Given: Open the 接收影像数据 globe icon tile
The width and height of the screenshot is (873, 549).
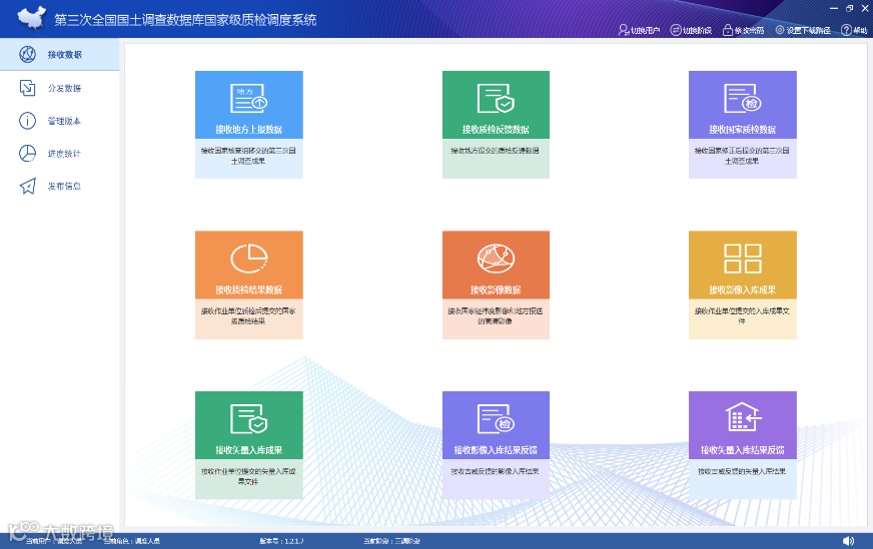Looking at the screenshot, I should point(496,258).
